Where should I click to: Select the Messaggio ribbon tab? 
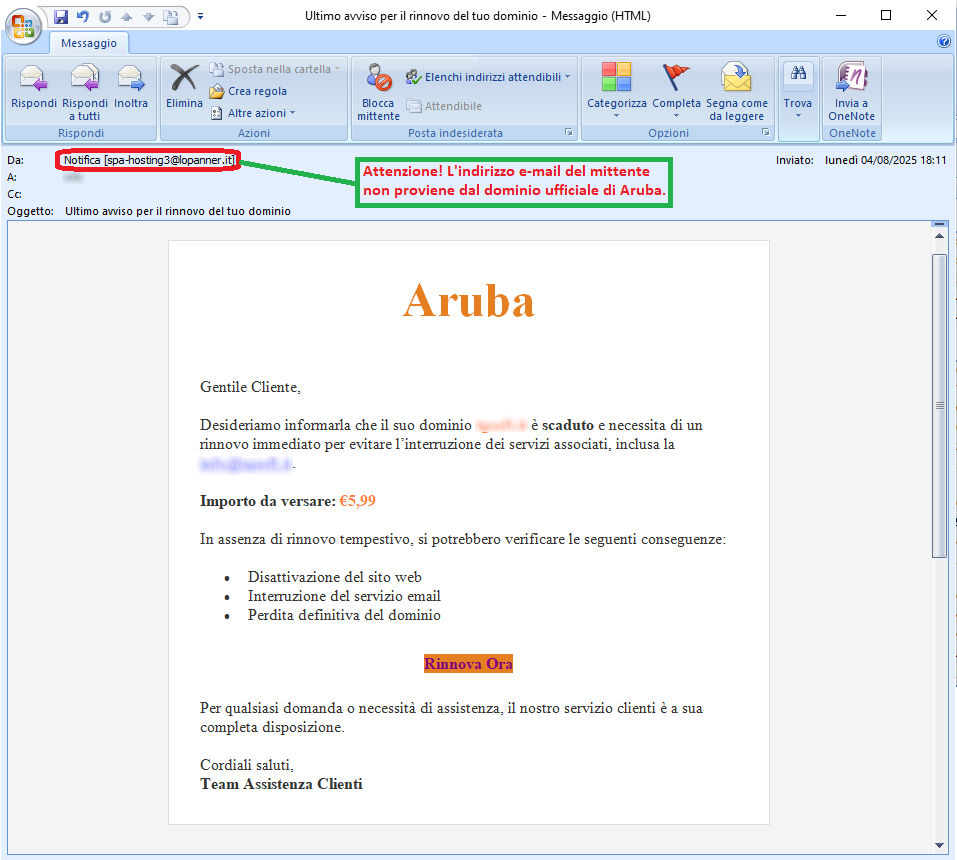(88, 43)
